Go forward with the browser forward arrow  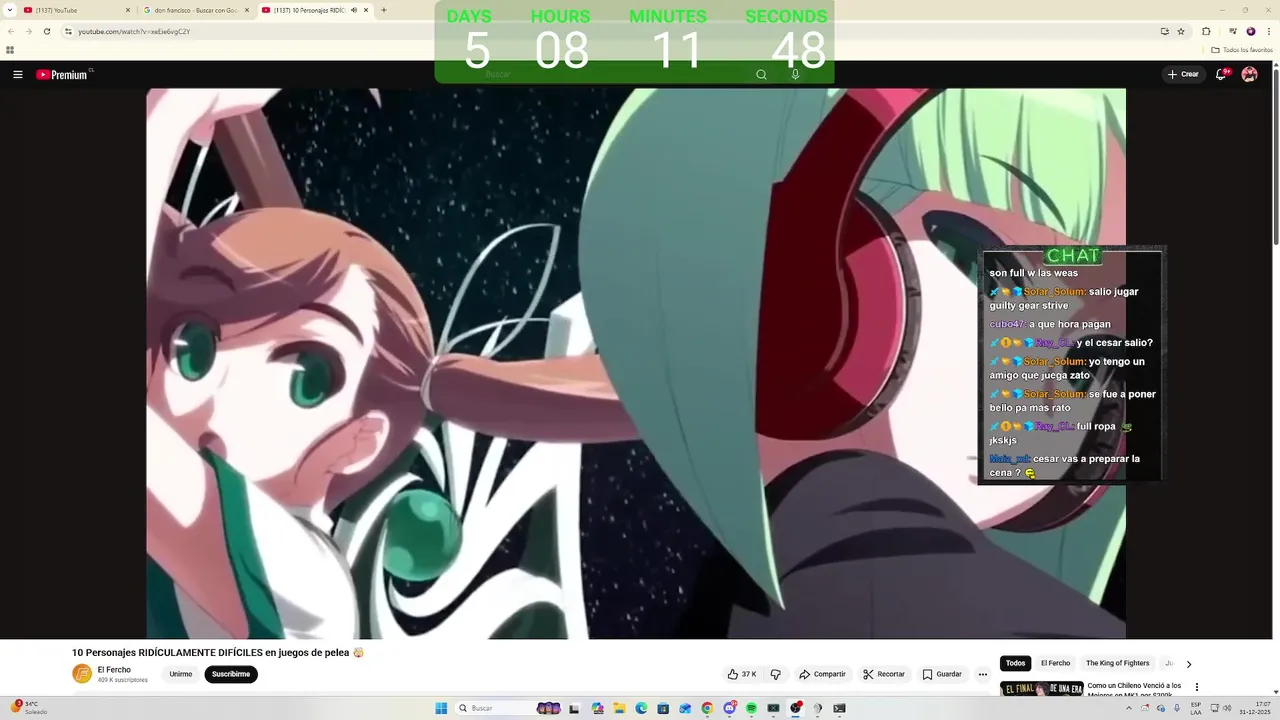tap(28, 31)
